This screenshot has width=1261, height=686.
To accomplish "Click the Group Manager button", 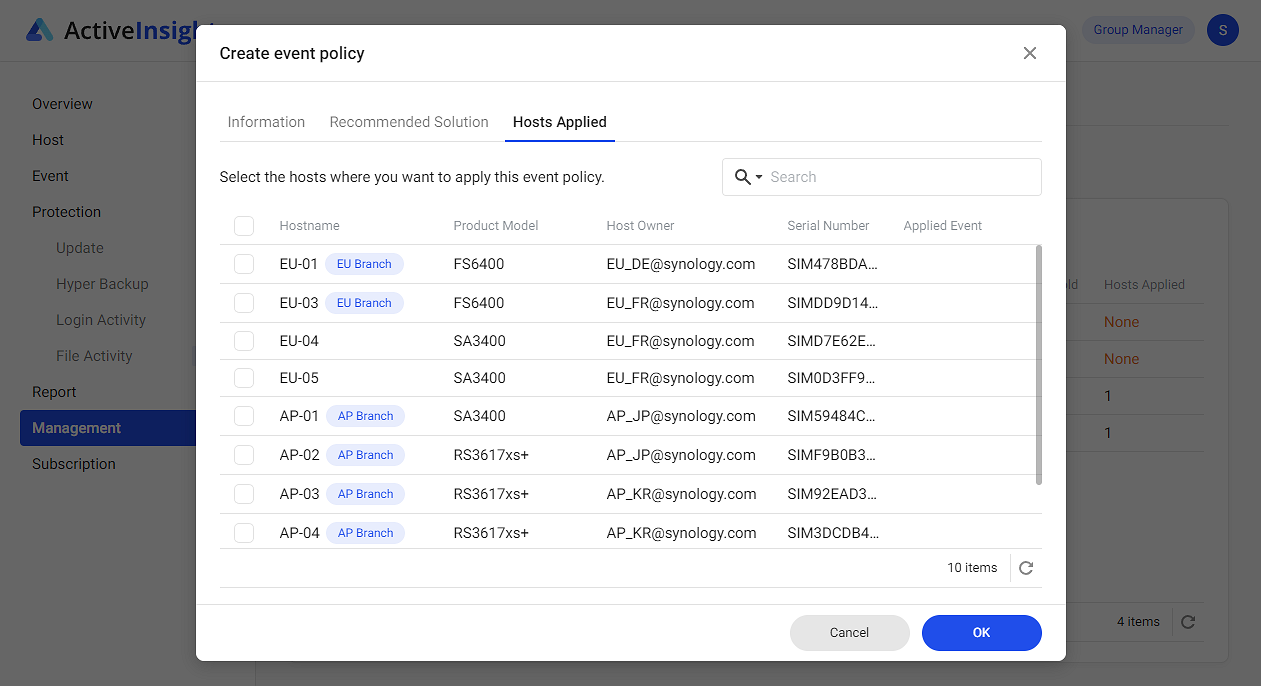I will point(1137,30).
